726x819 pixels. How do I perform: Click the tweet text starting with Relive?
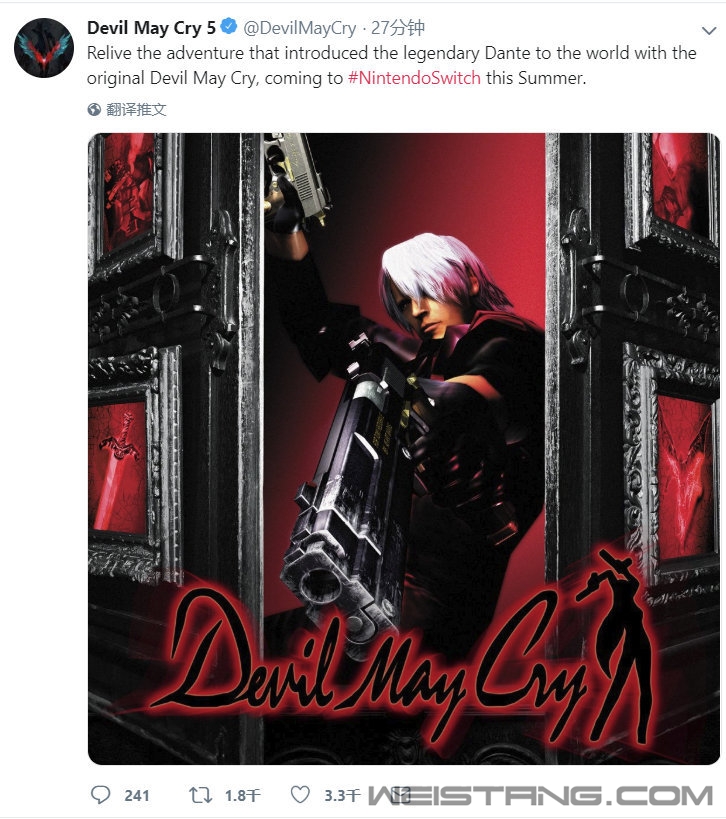pos(392,65)
